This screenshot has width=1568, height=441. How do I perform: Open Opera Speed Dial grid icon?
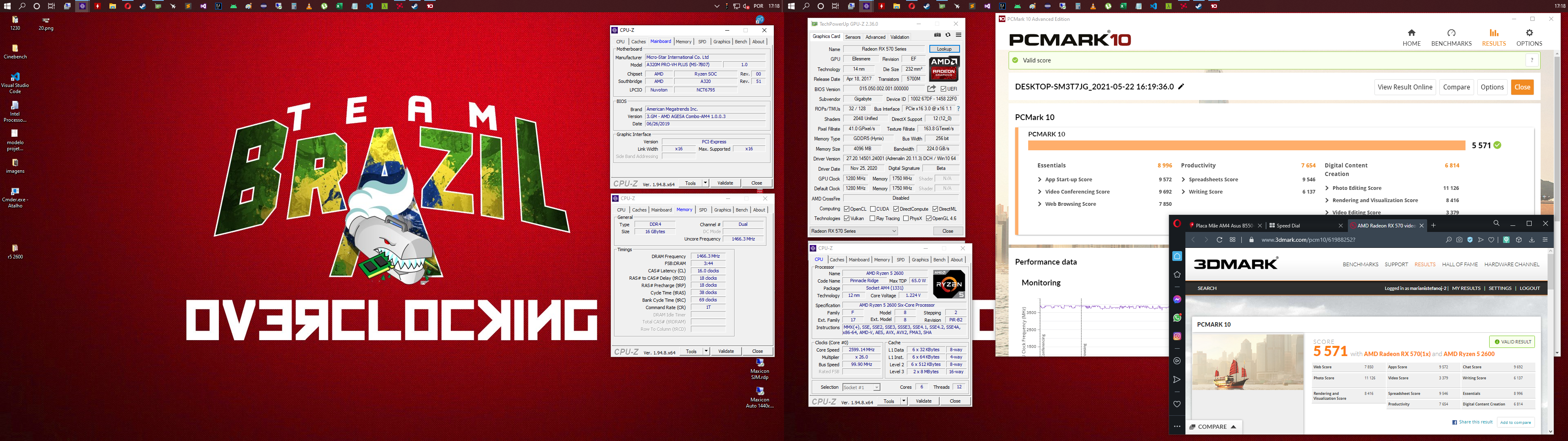1233,240
